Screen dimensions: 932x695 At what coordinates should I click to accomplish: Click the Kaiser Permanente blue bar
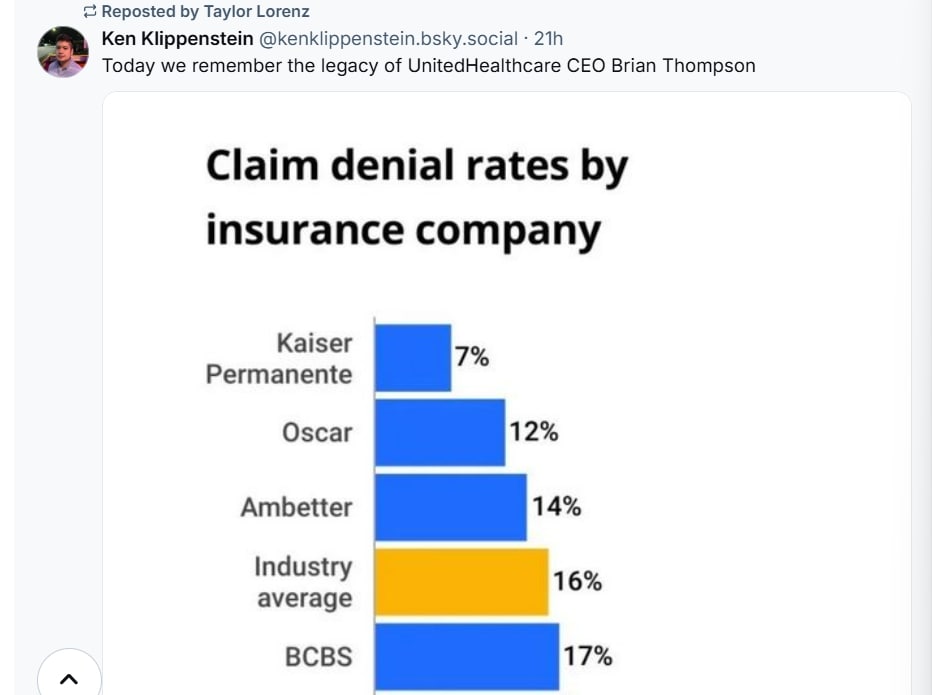[413, 358]
